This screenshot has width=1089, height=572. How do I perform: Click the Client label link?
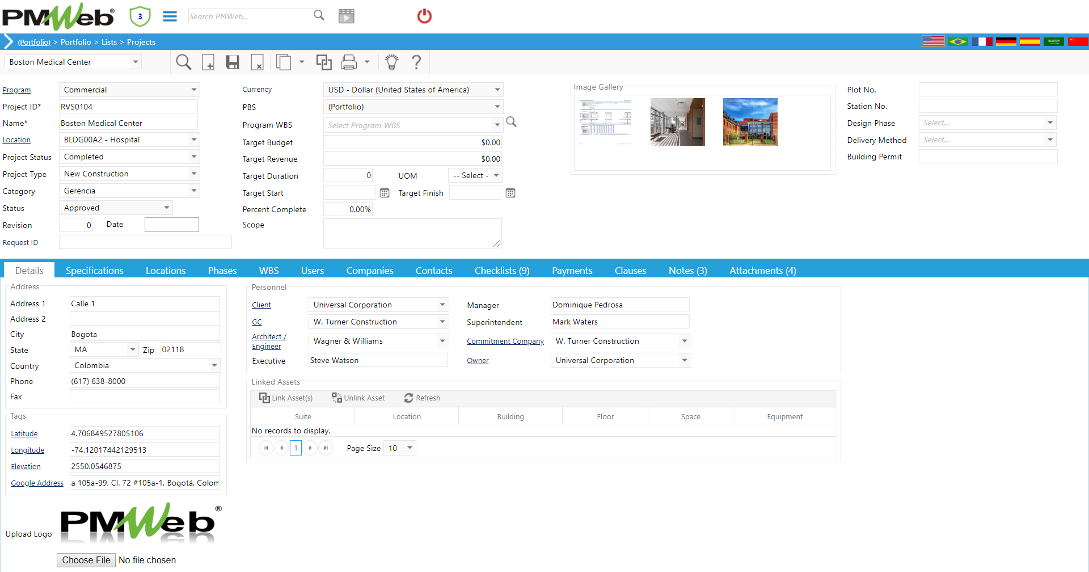click(261, 305)
